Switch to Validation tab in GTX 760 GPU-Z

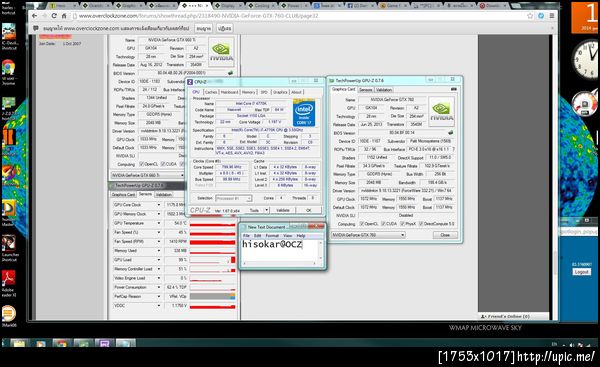click(384, 90)
